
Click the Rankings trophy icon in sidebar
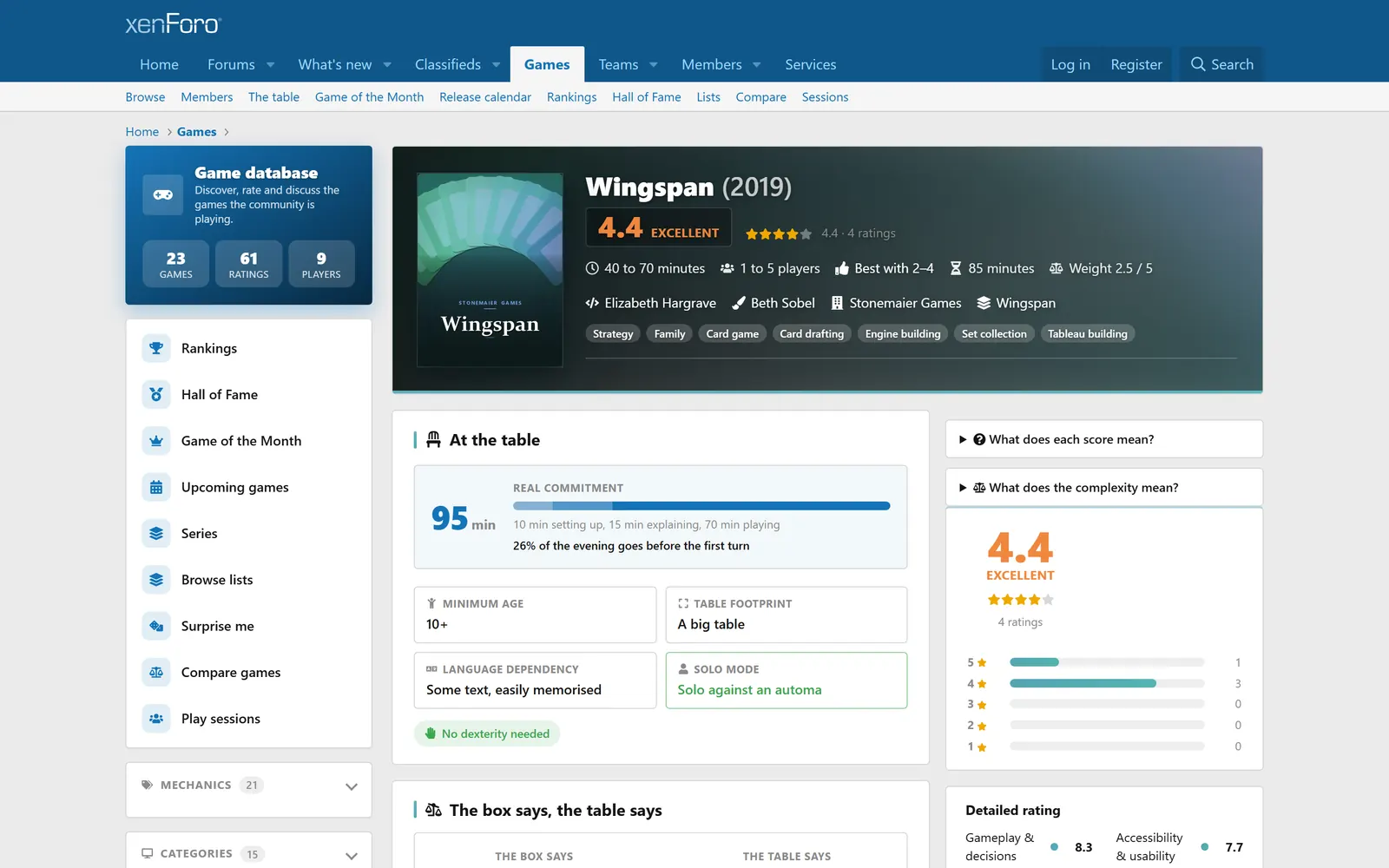tap(156, 348)
